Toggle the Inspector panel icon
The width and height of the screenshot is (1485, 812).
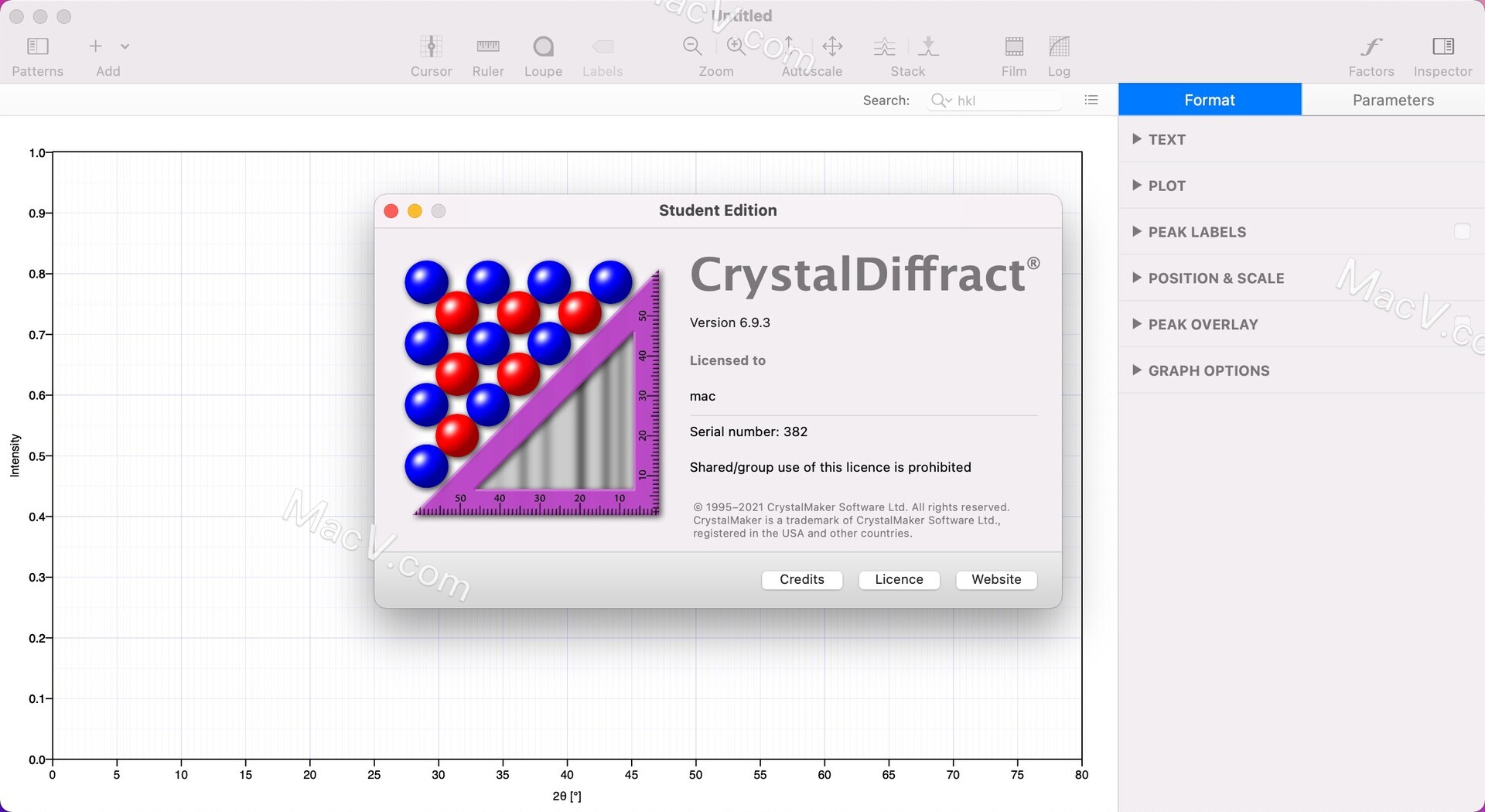[1443, 46]
